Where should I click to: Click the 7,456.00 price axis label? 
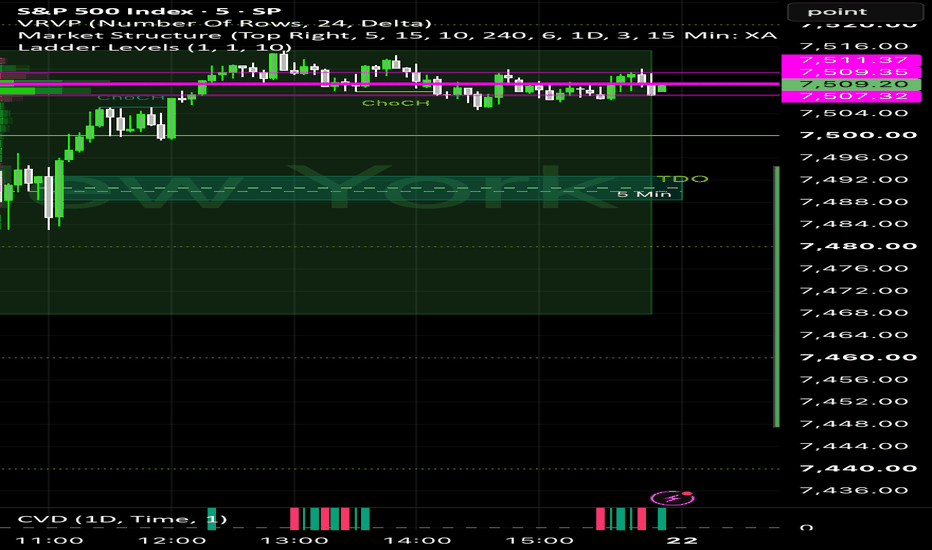[x=854, y=380]
